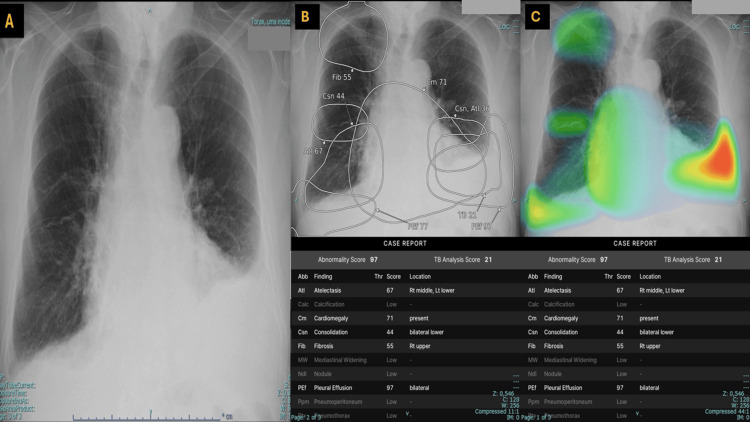Click Abnormality Score 97 in panel B report
Image resolution: width=750 pixels, height=422 pixels.
click(348, 260)
